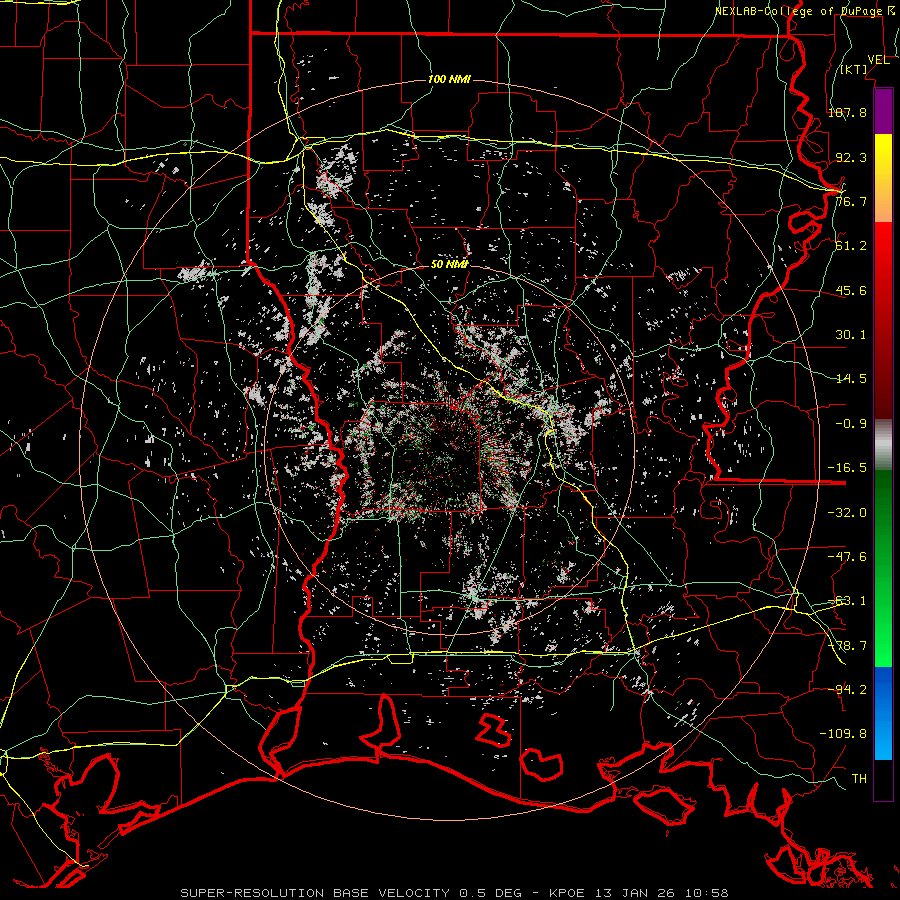Viewport: 900px width, 900px height.
Task: Click the -16.5 velocity scale value
Action: coord(847,468)
